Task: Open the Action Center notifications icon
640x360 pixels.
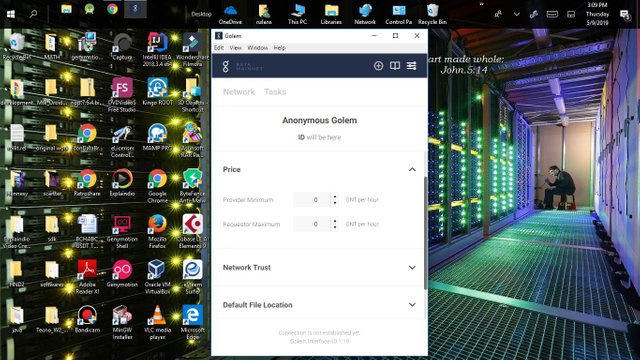Action: coord(624,14)
